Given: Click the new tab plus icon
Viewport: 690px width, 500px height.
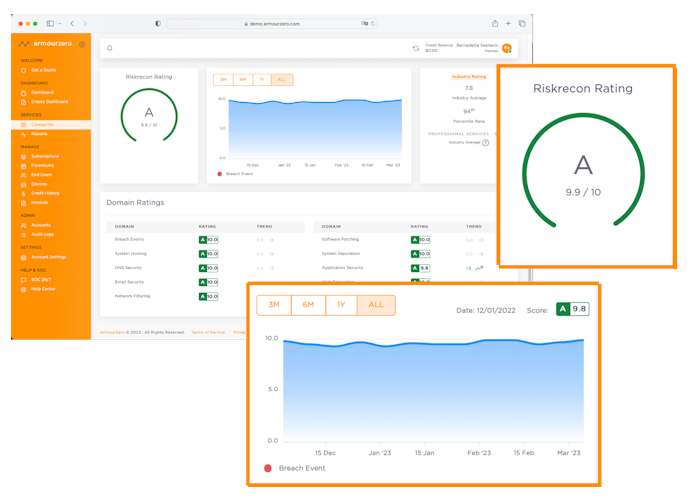Looking at the screenshot, I should [508, 23].
